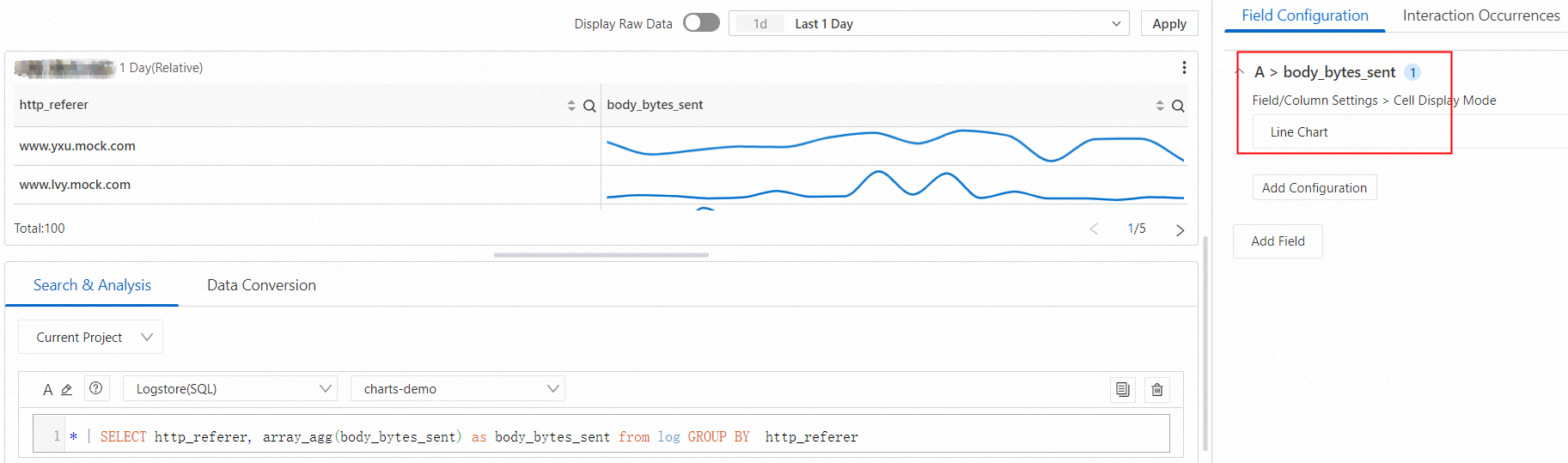The height and width of the screenshot is (463, 1568).
Task: Open query syntax help icon
Action: click(96, 388)
